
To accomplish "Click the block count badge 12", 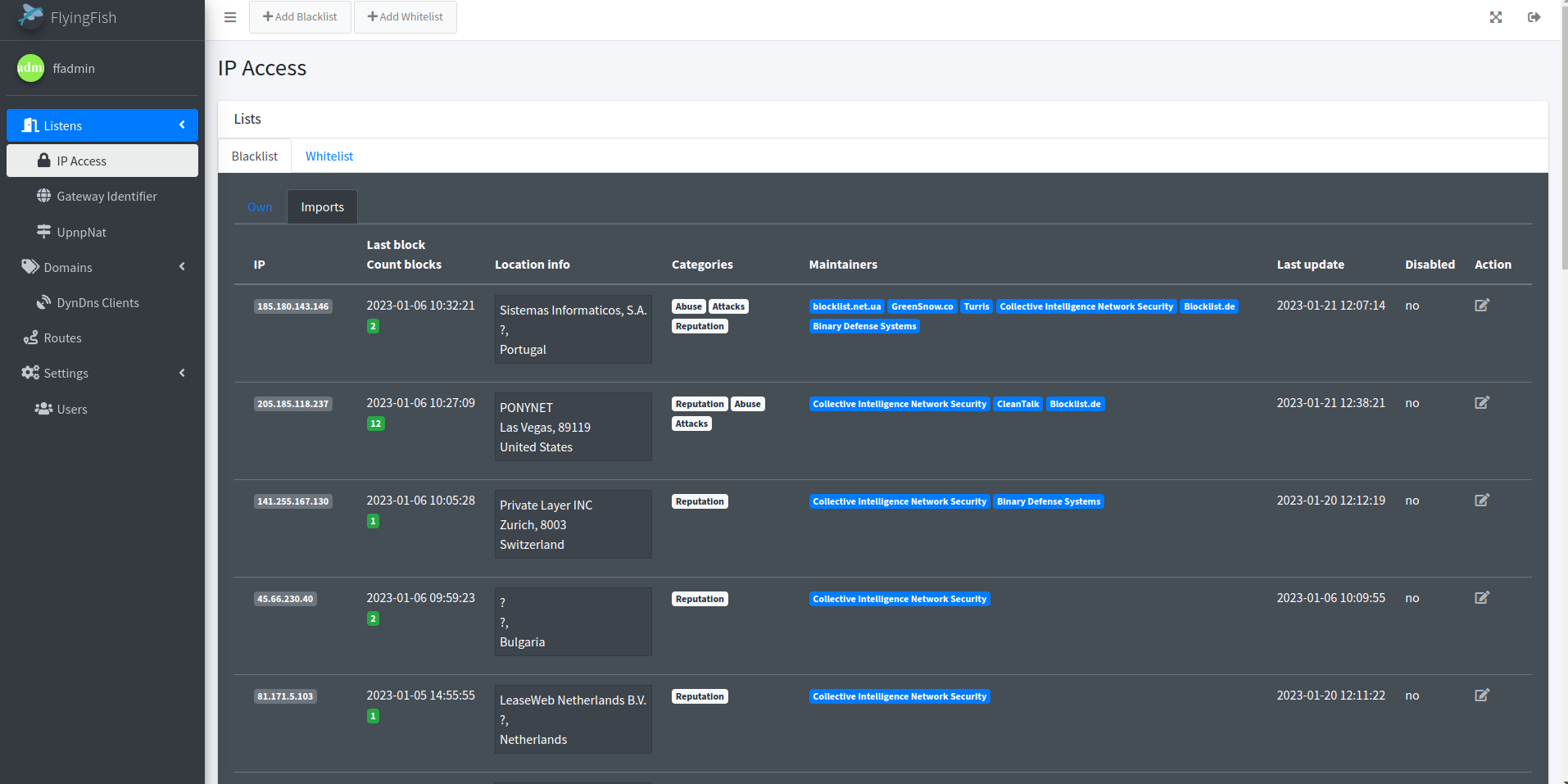I will pyautogui.click(x=375, y=424).
